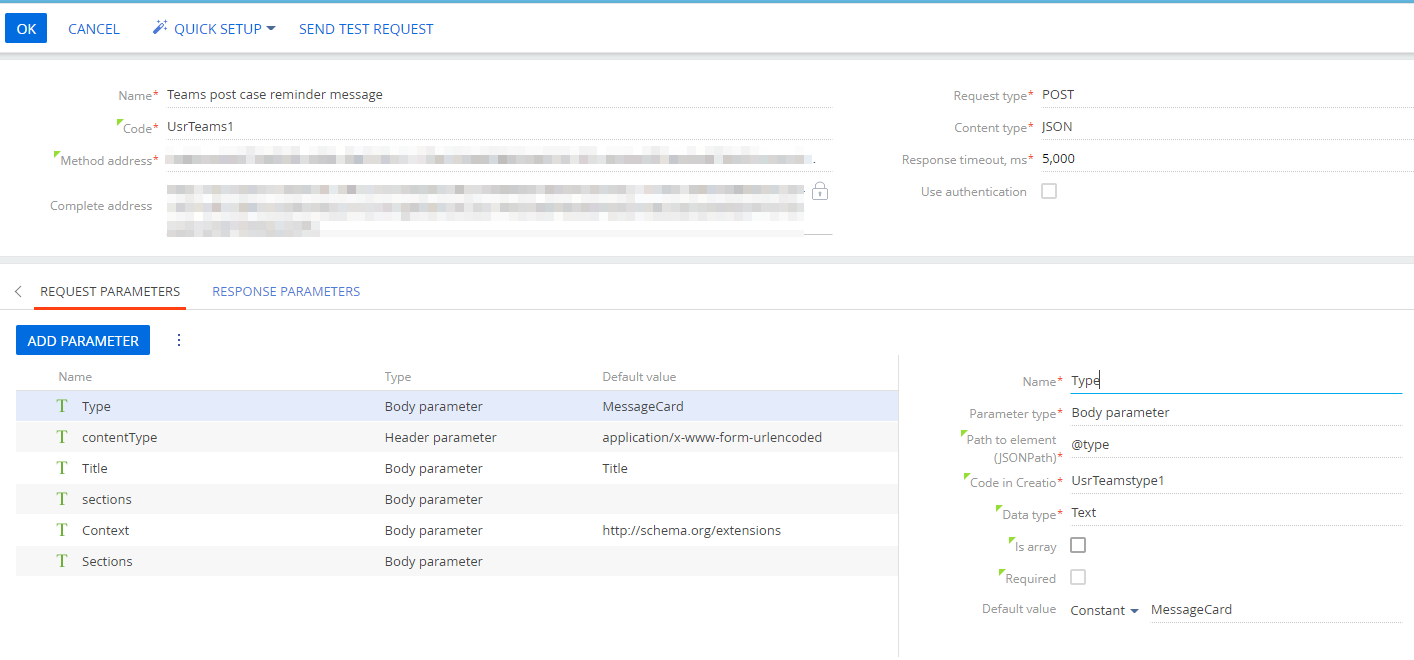Switch to the Response Parameters tab
The height and width of the screenshot is (660, 1414).
286,291
